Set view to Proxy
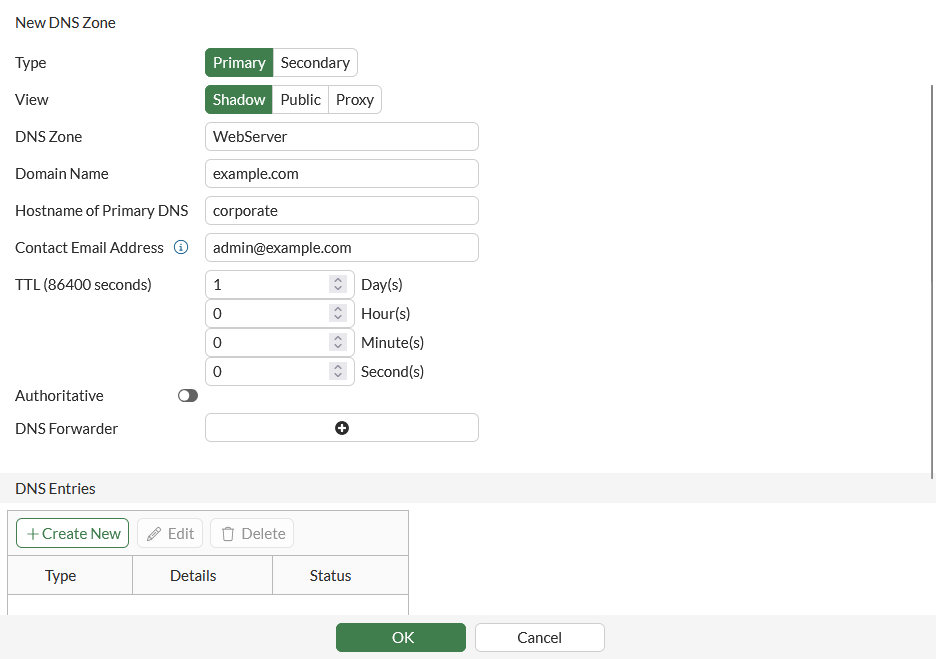The image size is (936, 659). point(355,100)
